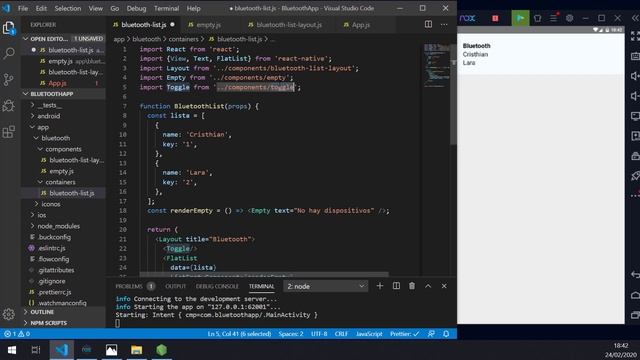Create a new terminal with plus icon

coord(380,286)
